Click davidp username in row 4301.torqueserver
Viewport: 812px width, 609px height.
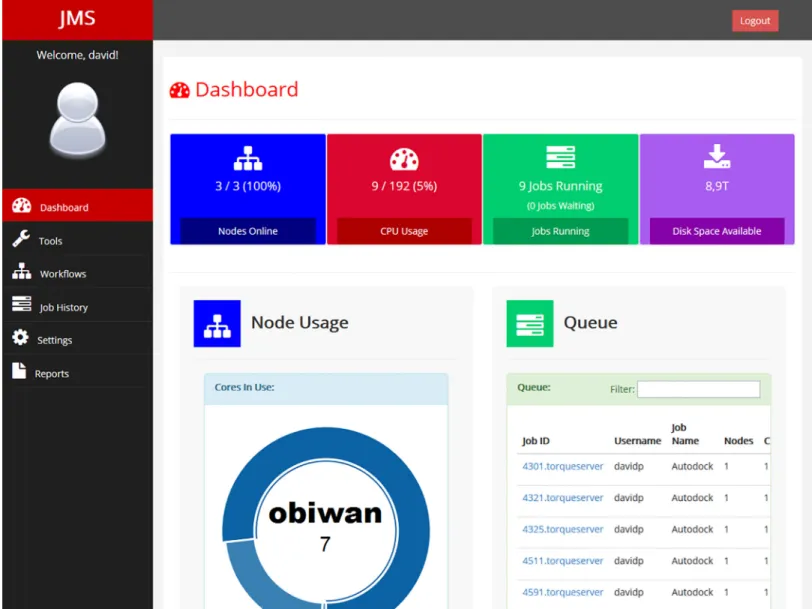tap(629, 466)
